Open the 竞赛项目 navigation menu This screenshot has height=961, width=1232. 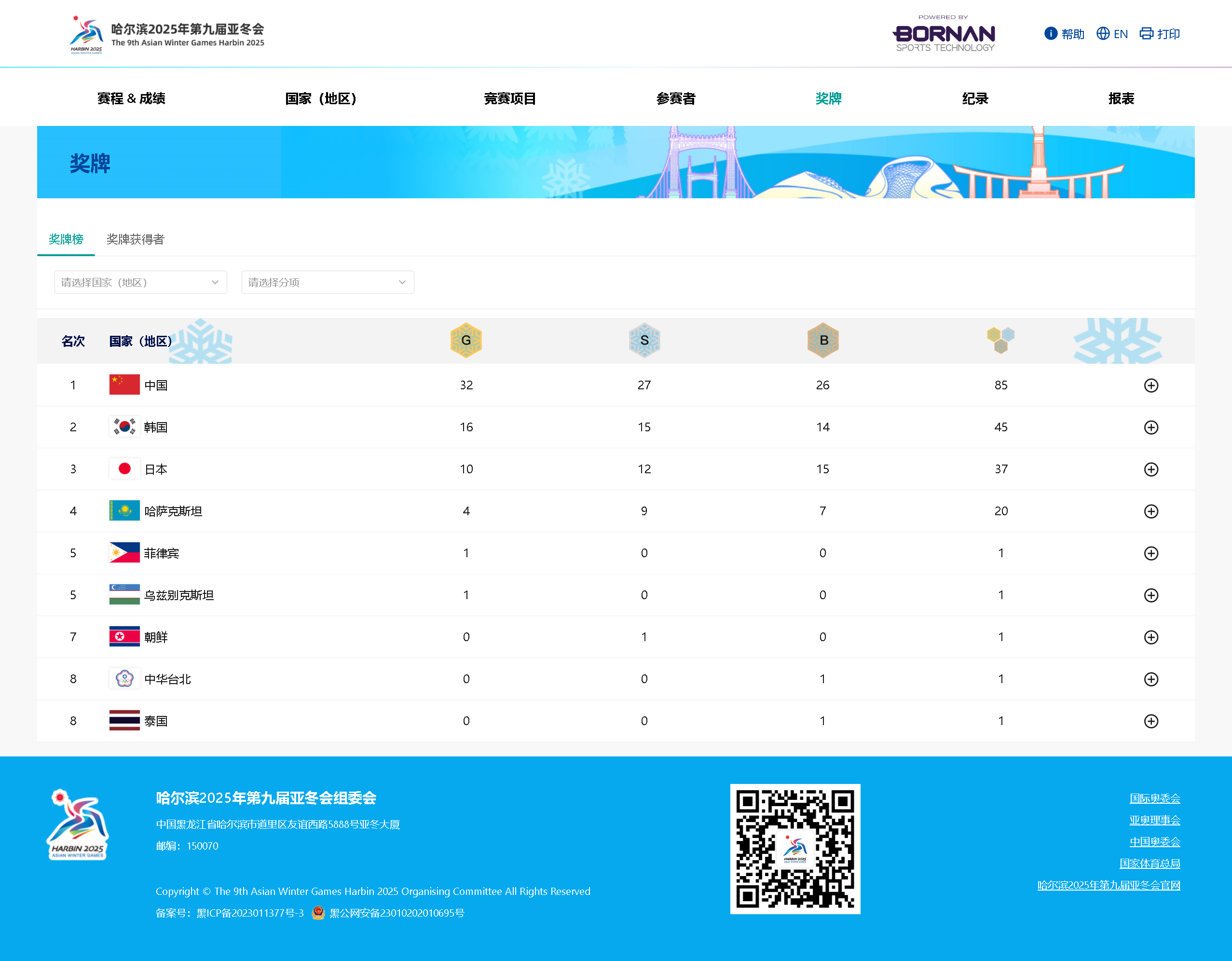coord(509,99)
